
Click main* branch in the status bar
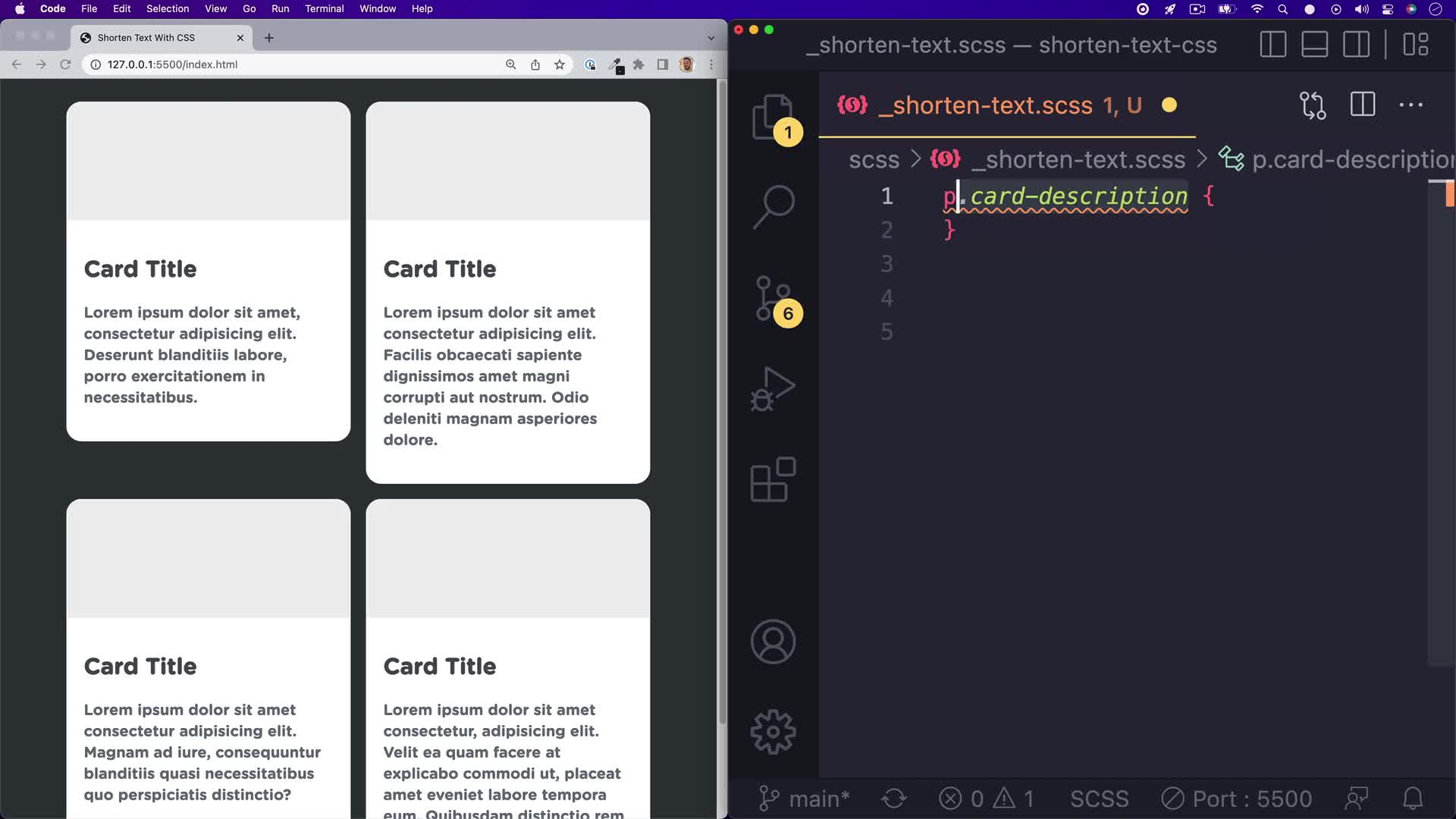click(804, 798)
